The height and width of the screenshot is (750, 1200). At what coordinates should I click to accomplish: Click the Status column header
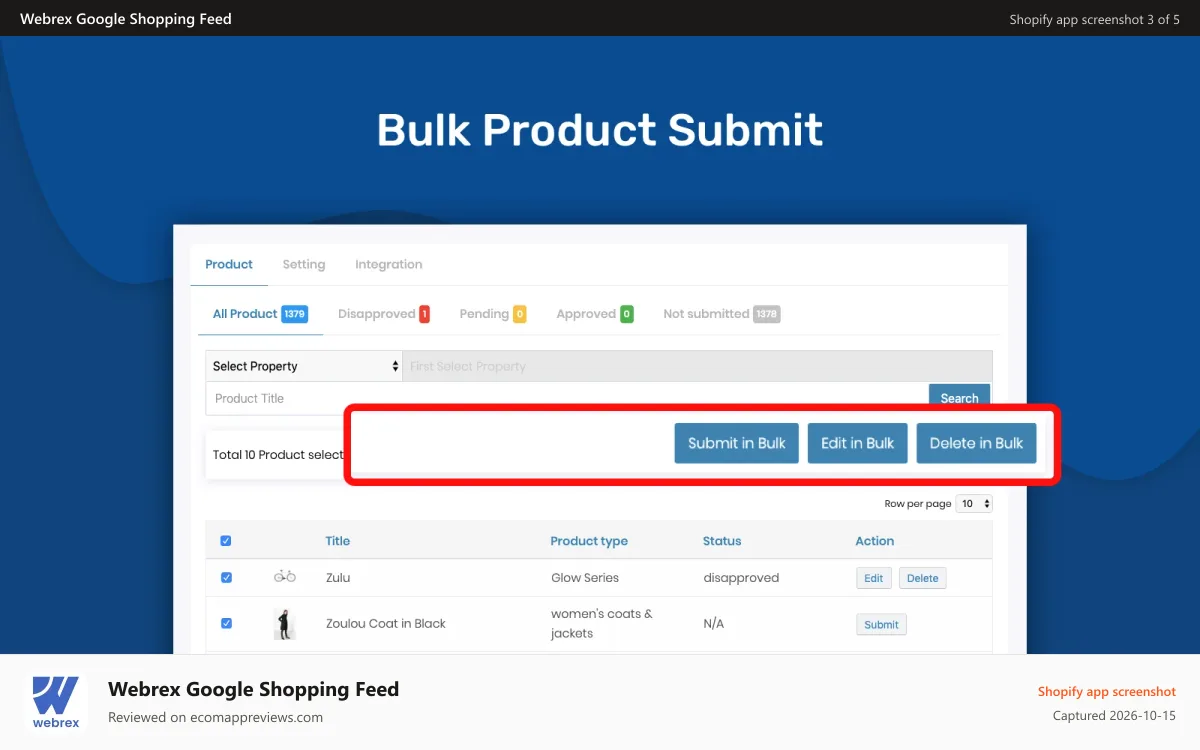[x=722, y=541]
